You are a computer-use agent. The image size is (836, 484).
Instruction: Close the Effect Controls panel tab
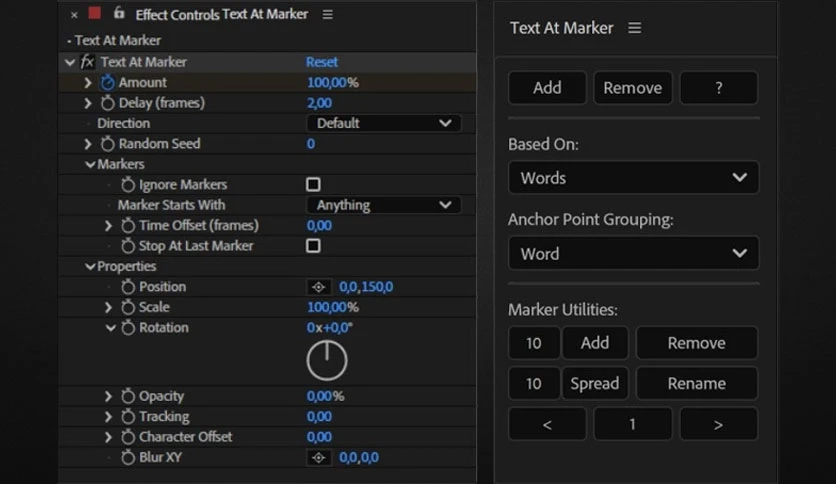pyautogui.click(x=74, y=15)
